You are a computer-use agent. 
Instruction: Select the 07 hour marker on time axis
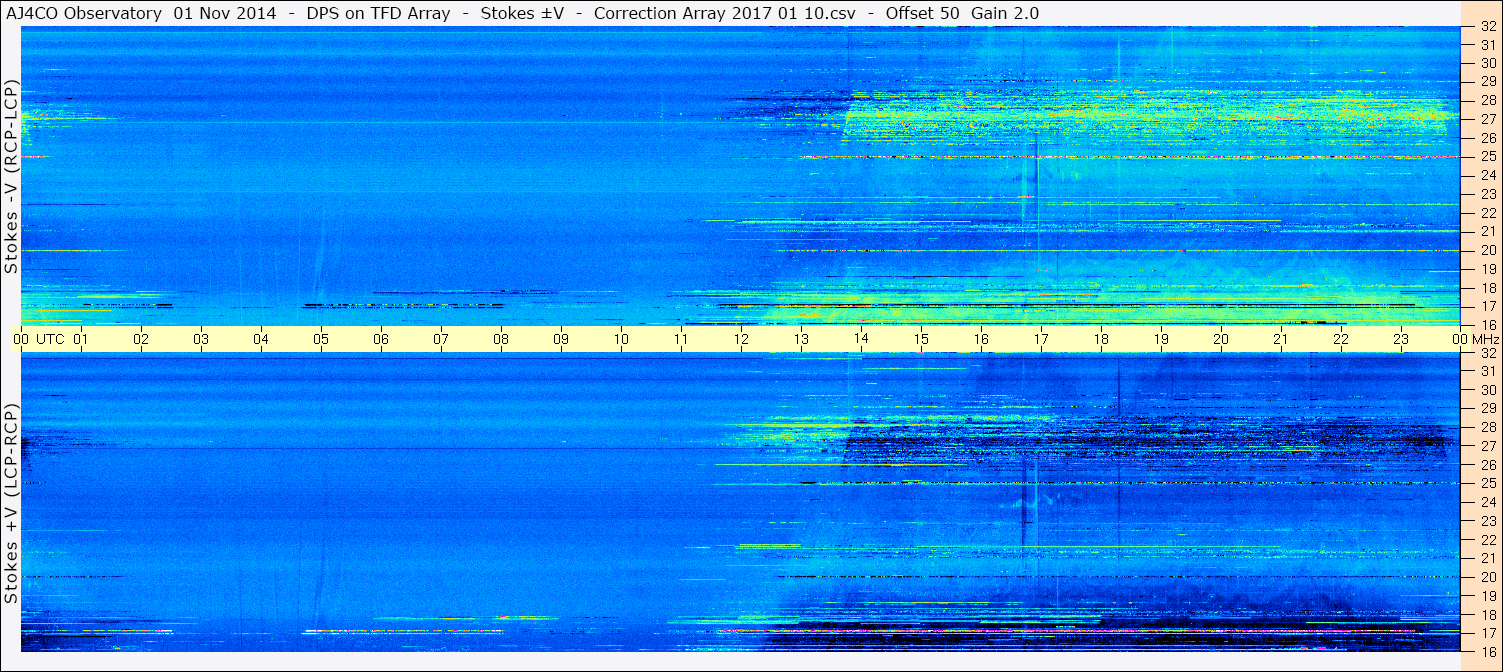point(441,339)
